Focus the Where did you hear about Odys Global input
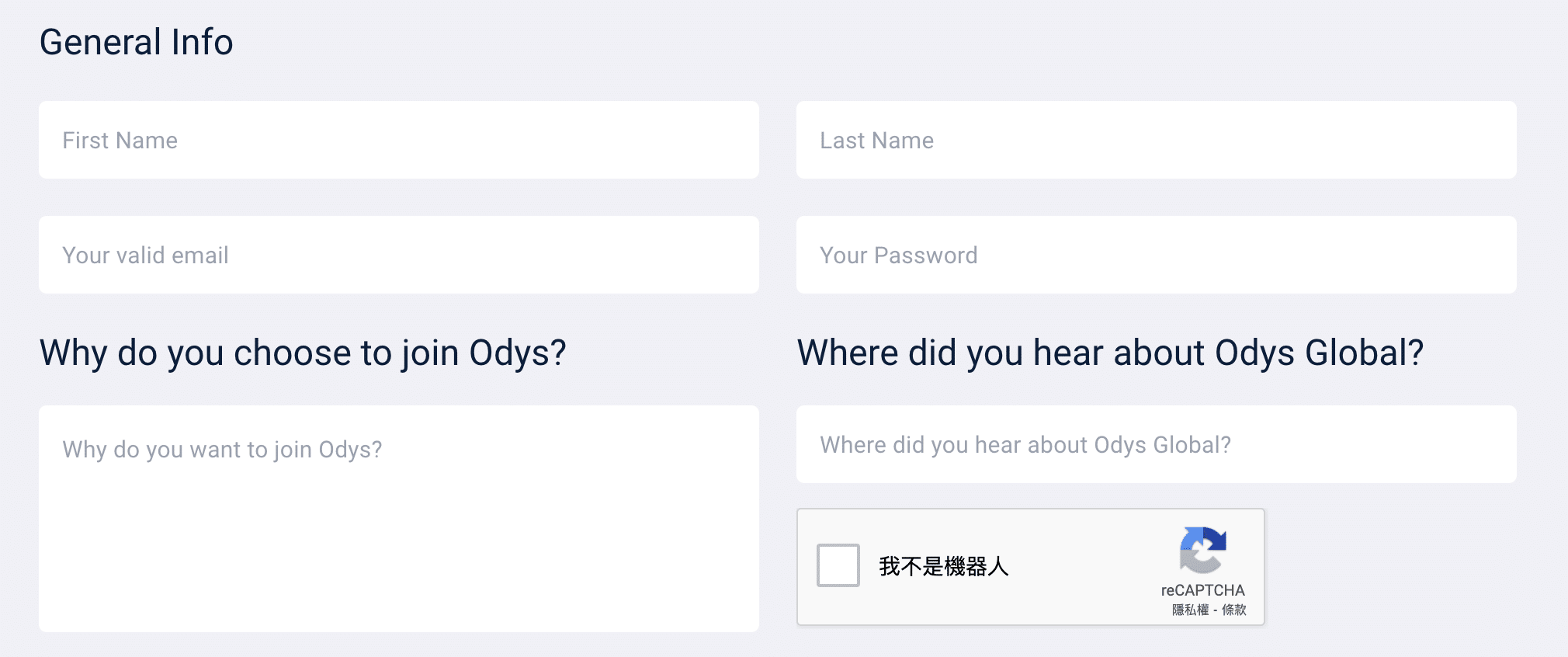The height and width of the screenshot is (657, 1568). click(1157, 444)
